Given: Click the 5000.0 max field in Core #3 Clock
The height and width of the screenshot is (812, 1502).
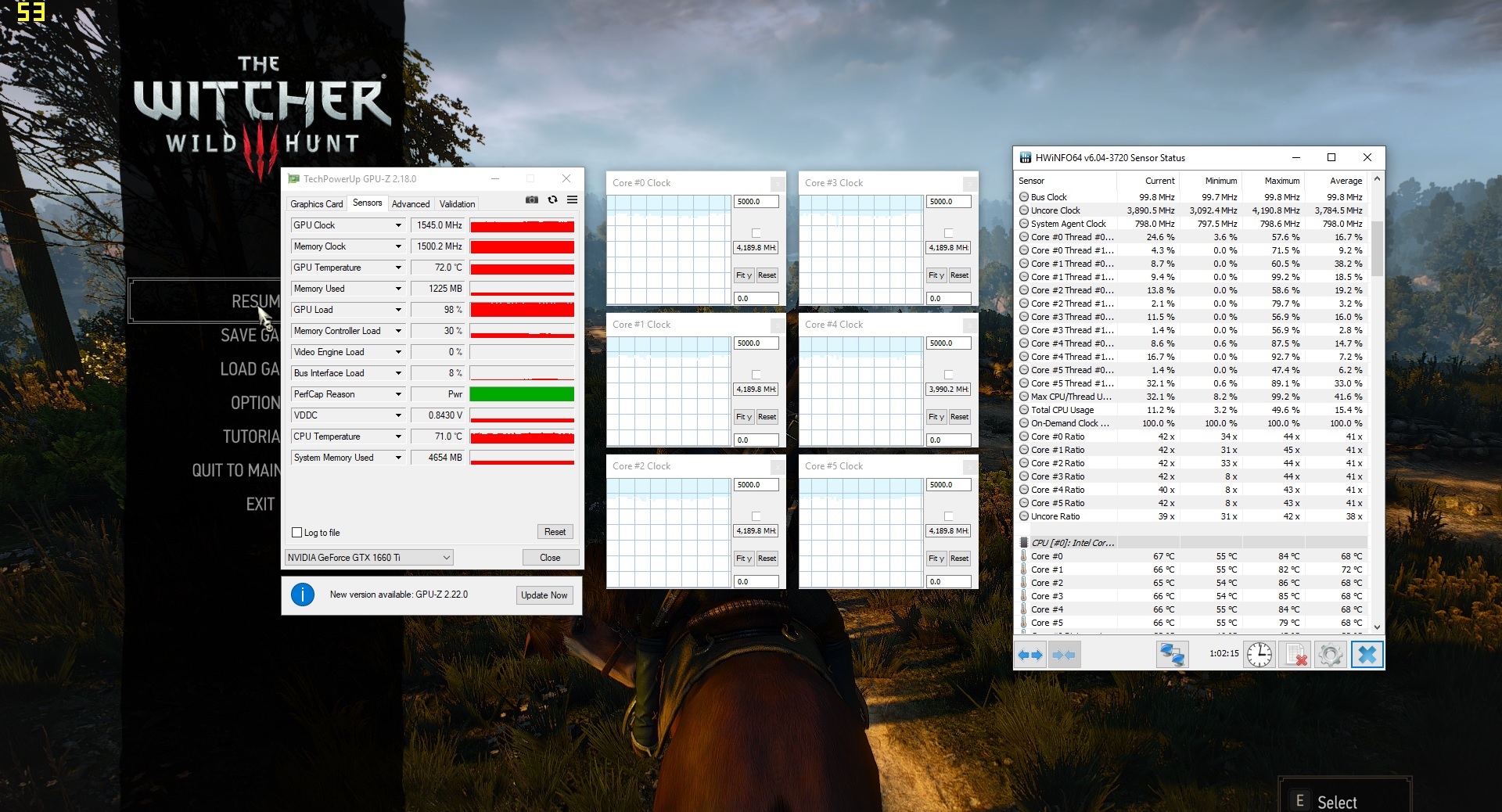Looking at the screenshot, I should click(948, 202).
